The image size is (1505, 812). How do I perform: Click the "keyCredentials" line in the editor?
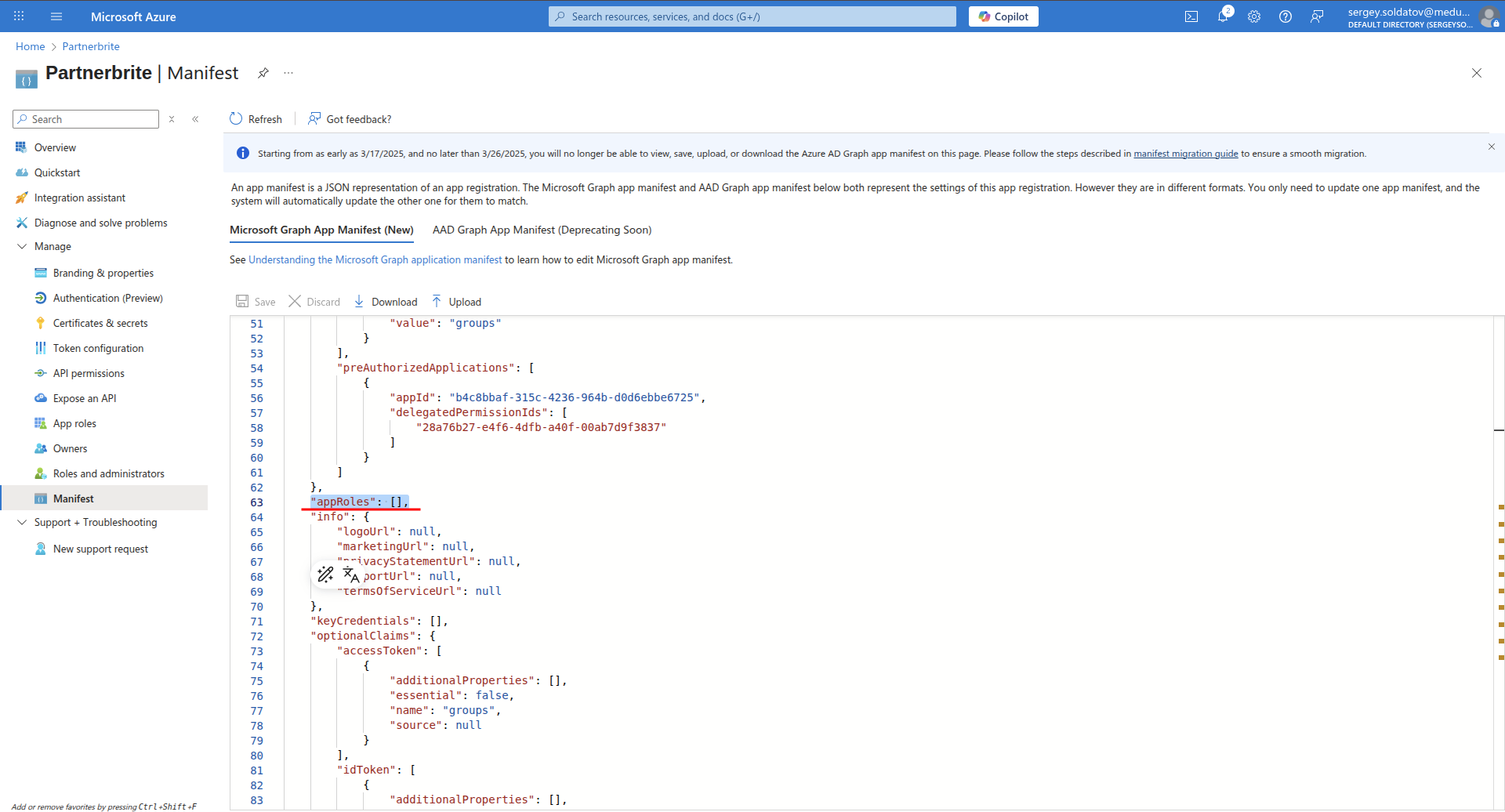(379, 621)
